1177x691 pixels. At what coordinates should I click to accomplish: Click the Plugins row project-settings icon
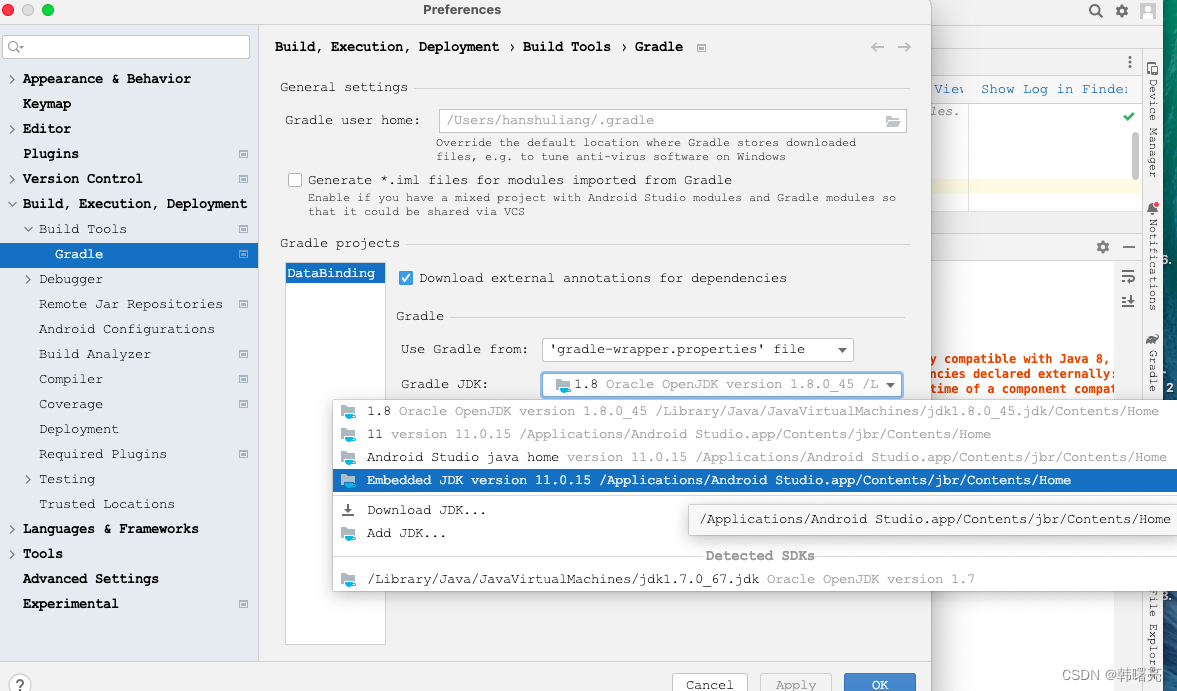pyautogui.click(x=243, y=154)
